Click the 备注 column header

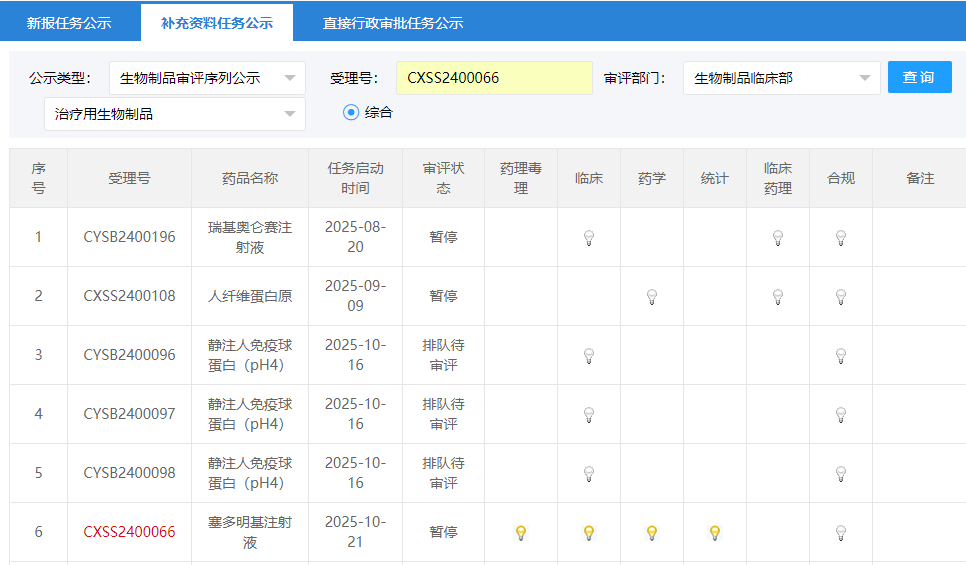920,178
